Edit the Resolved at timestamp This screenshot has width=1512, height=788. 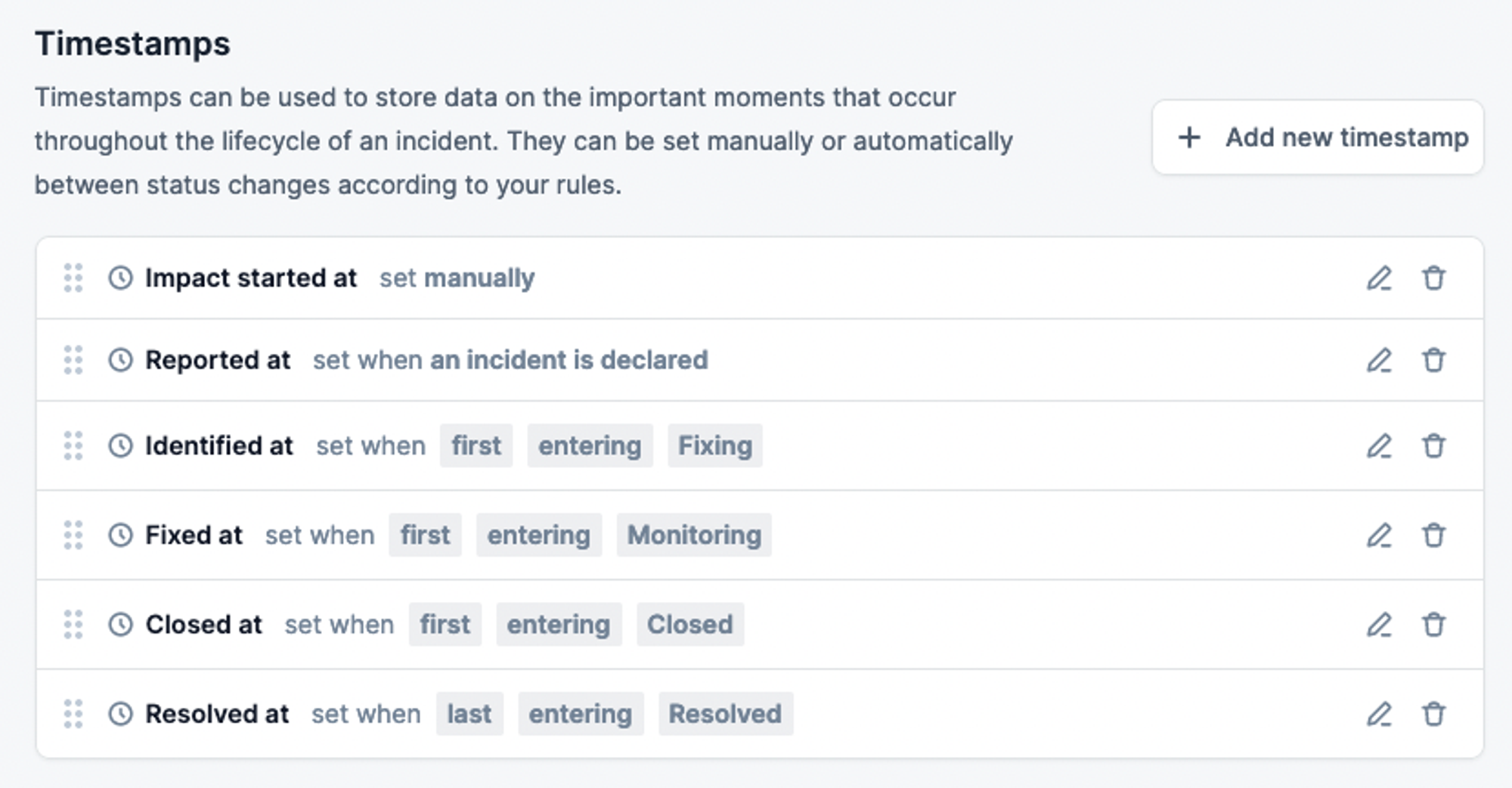pos(1379,714)
